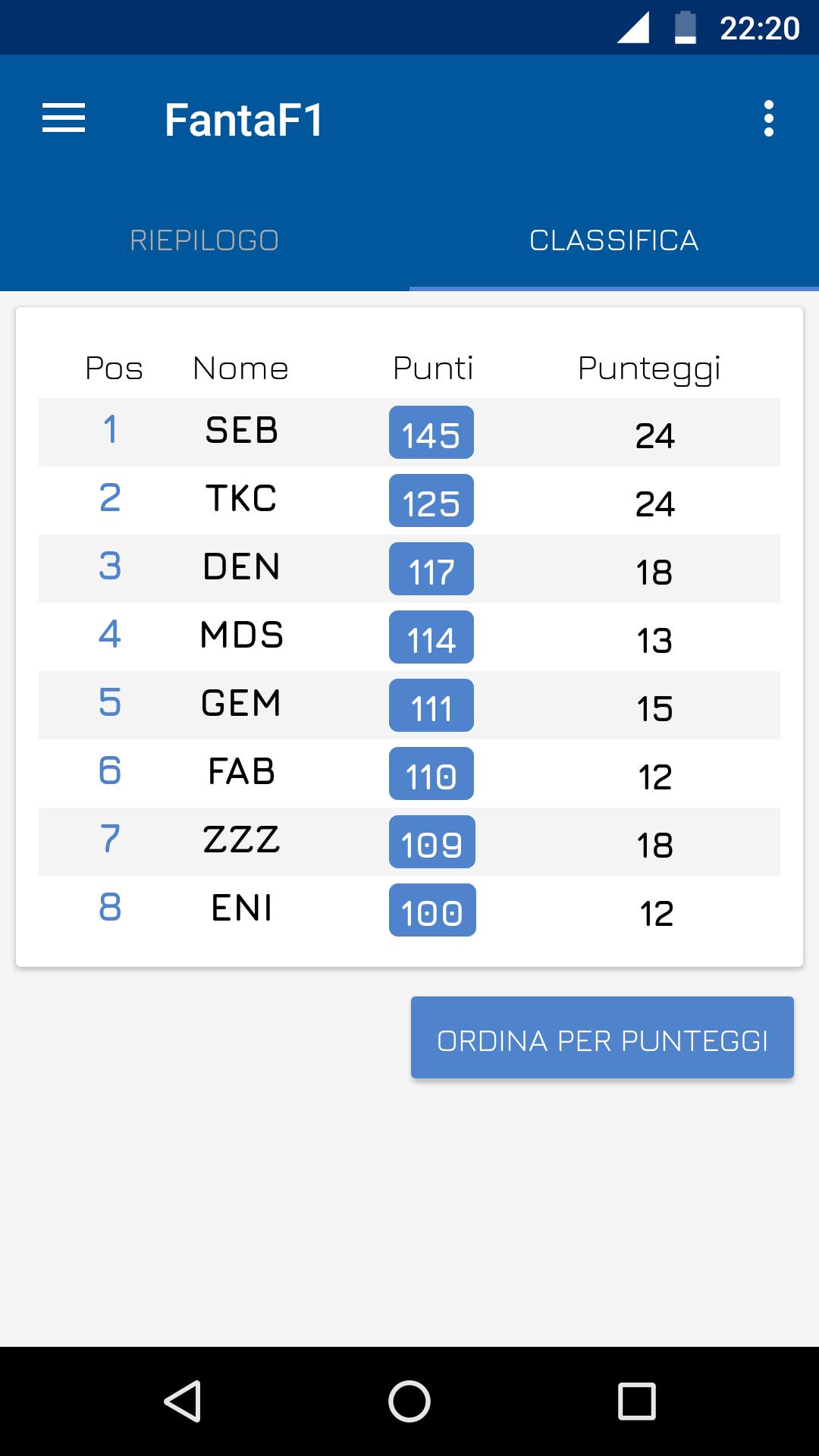Select the Classifica tab
Image resolution: width=819 pixels, height=1456 pixels.
click(614, 240)
